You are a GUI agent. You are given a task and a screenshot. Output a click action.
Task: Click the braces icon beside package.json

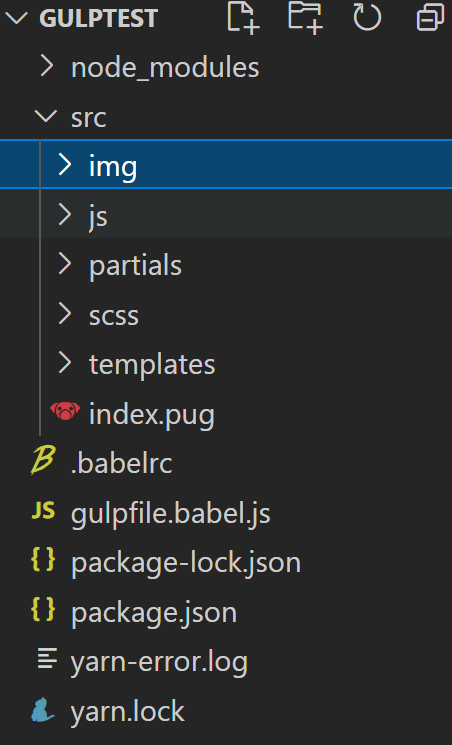click(43, 610)
